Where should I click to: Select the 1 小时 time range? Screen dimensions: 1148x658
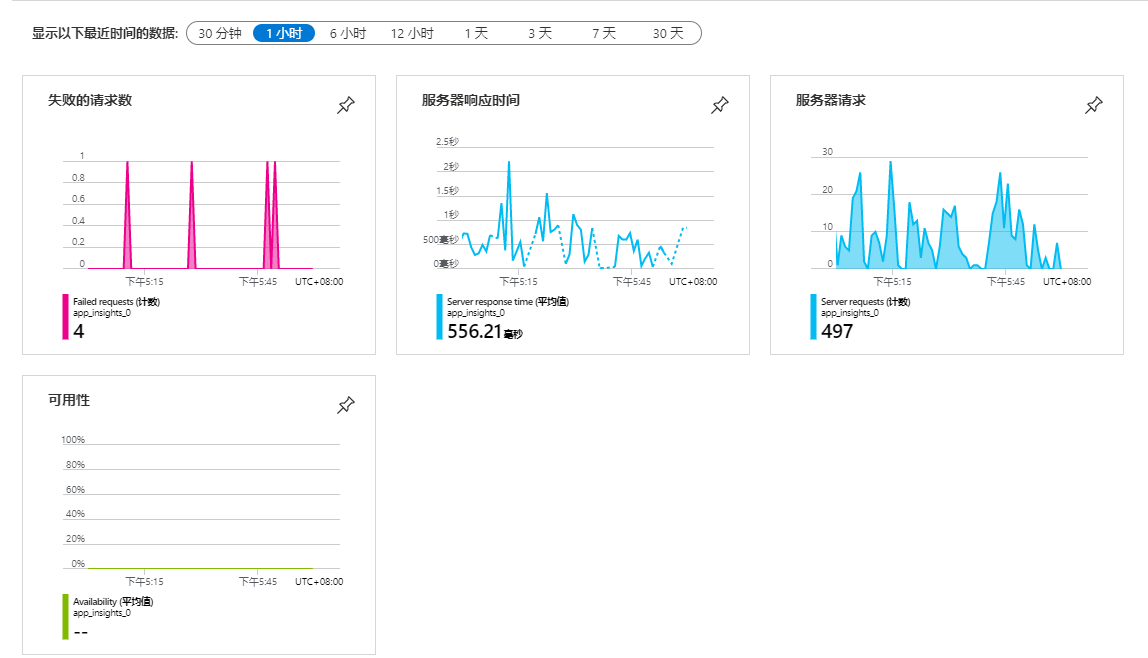pos(284,34)
